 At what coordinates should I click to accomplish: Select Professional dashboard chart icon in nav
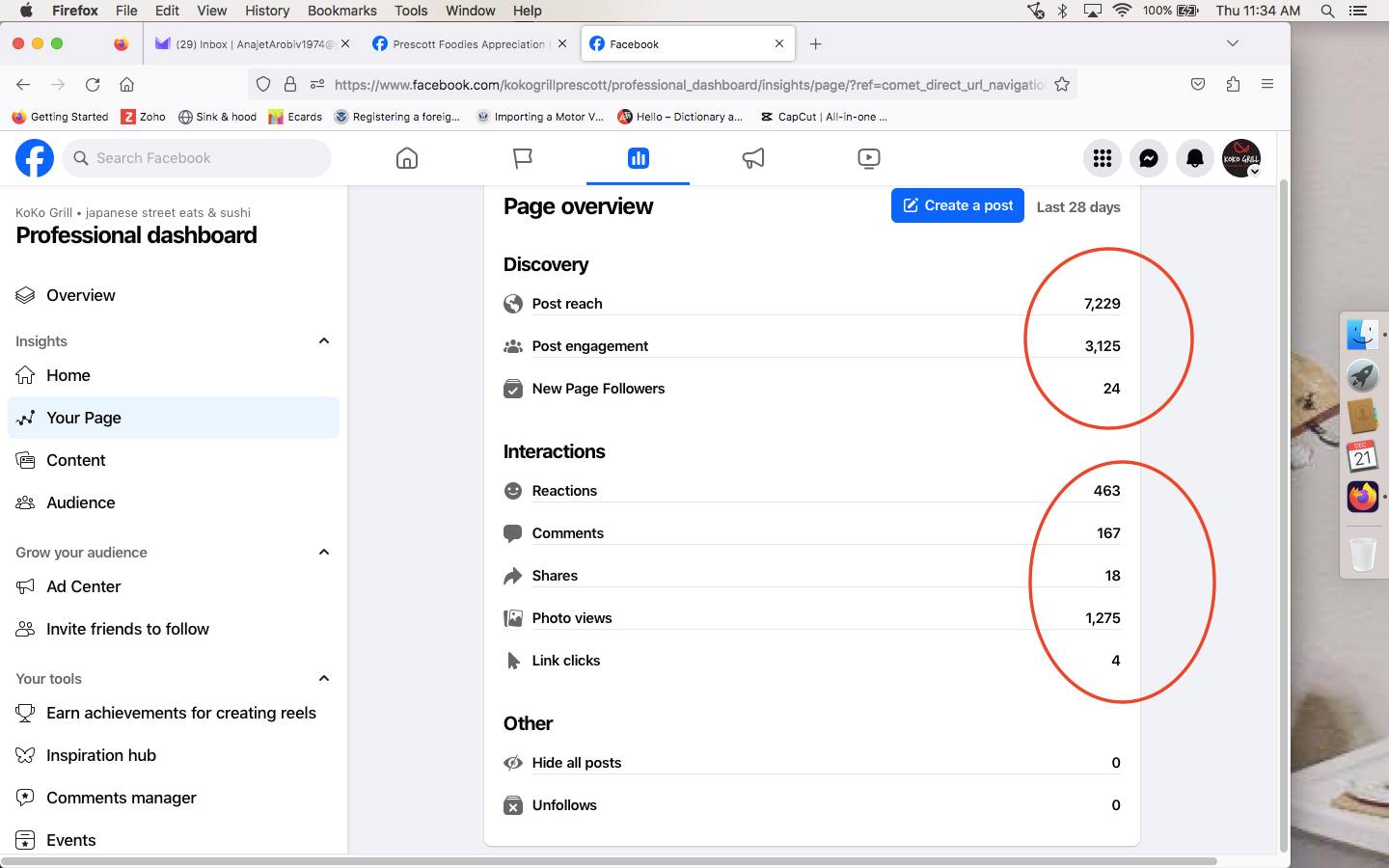pyautogui.click(x=638, y=158)
